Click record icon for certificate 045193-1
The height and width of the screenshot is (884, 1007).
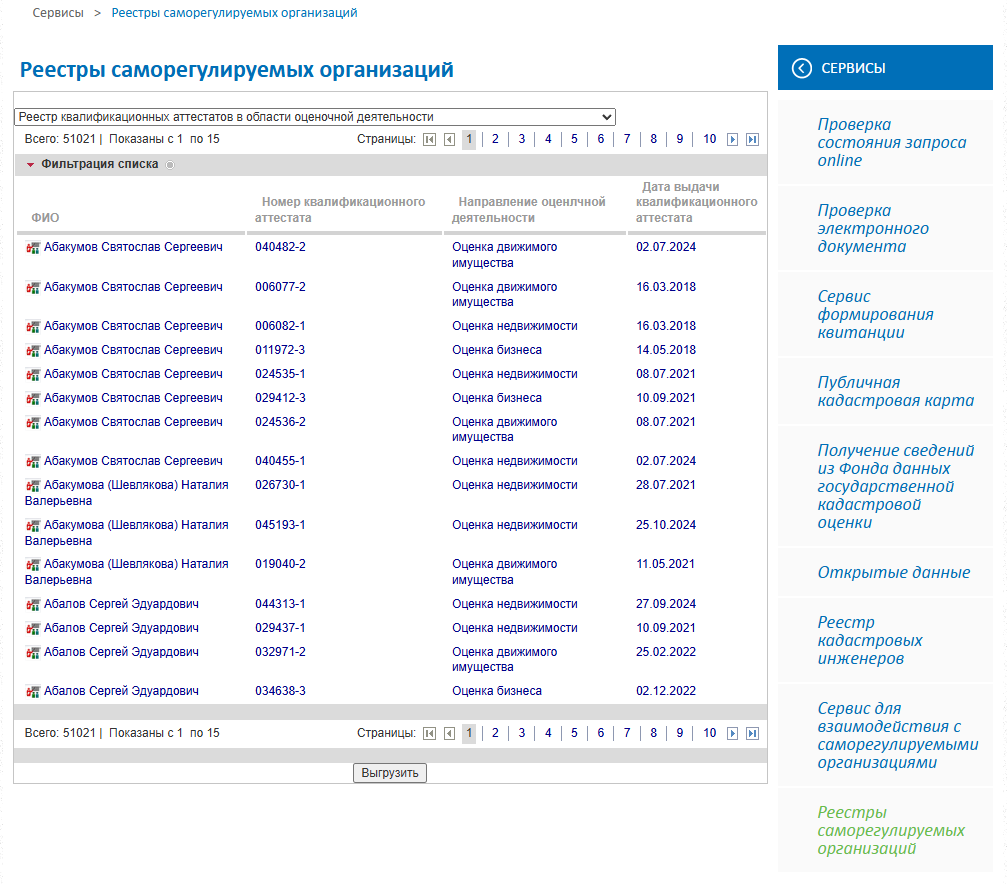[33, 526]
